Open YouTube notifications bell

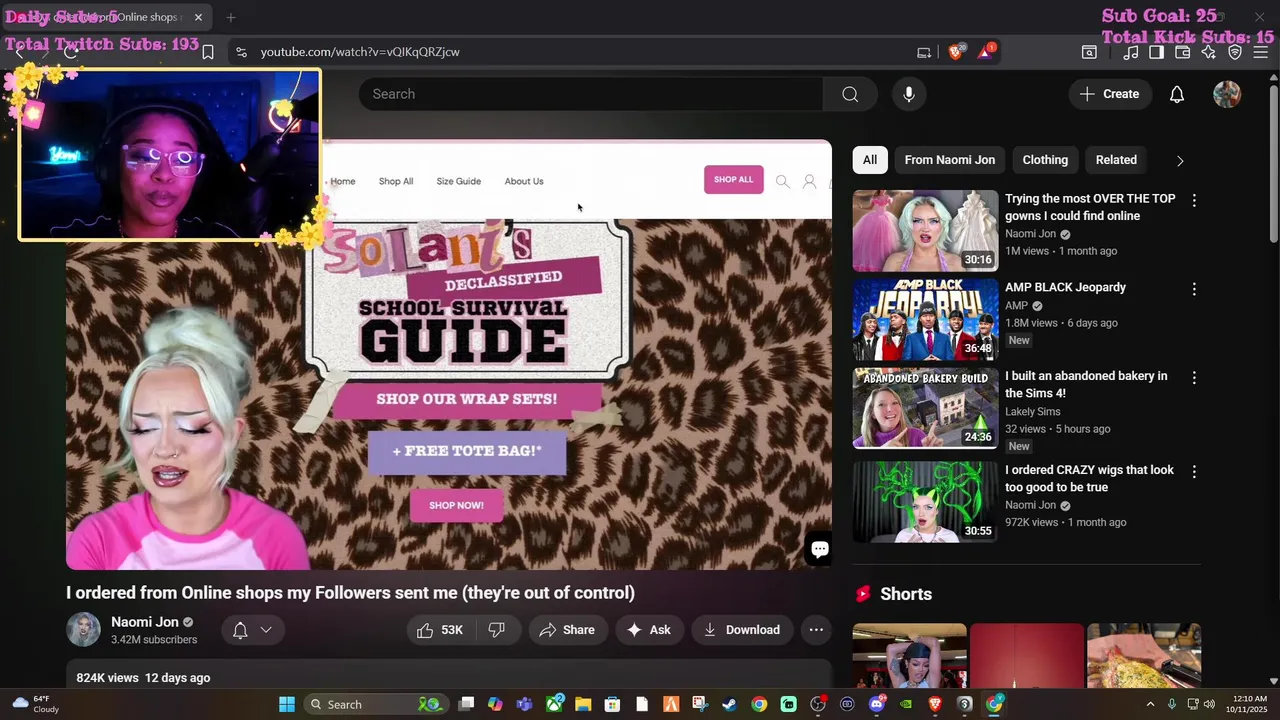coord(1177,94)
